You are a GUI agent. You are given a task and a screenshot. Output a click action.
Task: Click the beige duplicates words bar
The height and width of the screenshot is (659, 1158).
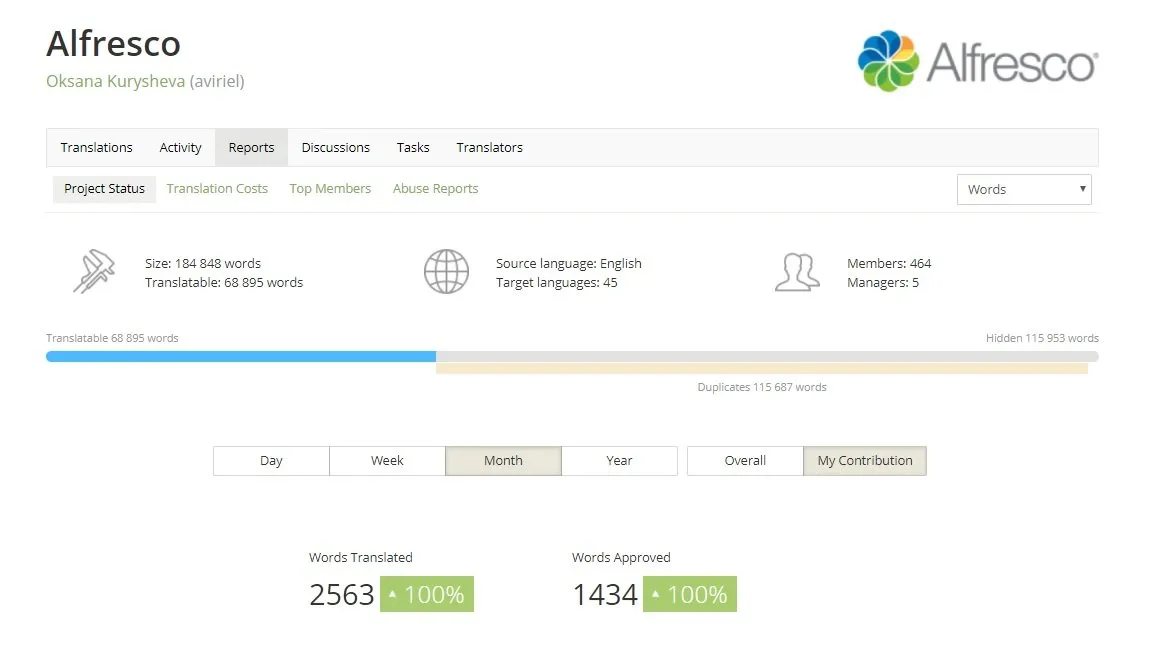coord(762,369)
